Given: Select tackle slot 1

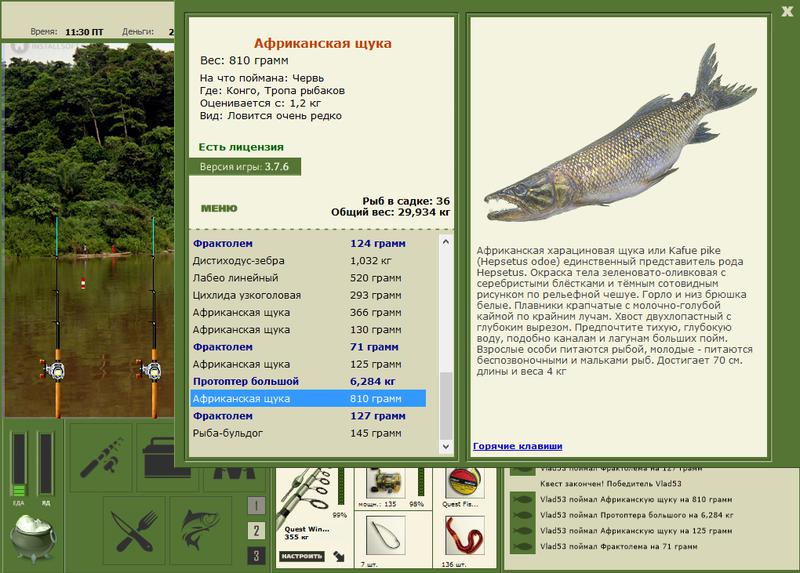Looking at the screenshot, I should pyautogui.click(x=256, y=505).
